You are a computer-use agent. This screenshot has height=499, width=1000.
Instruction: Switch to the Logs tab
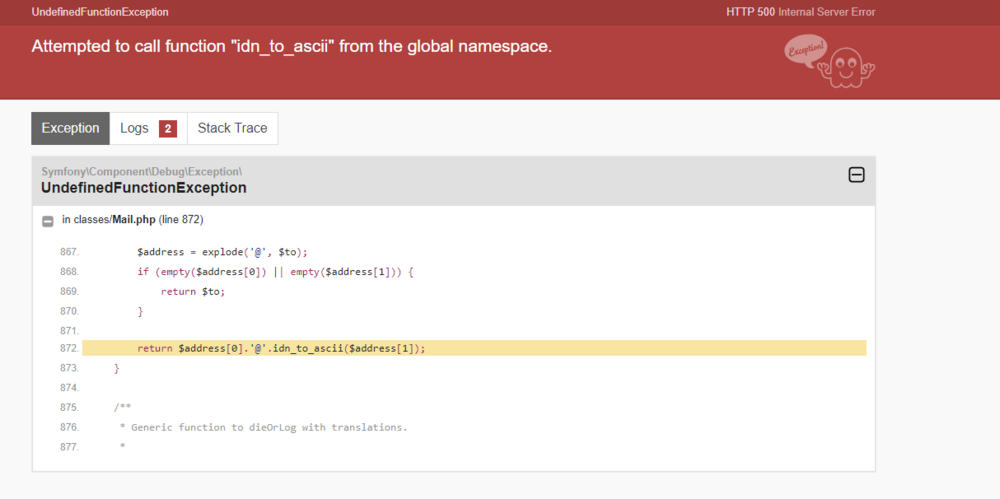(148, 128)
